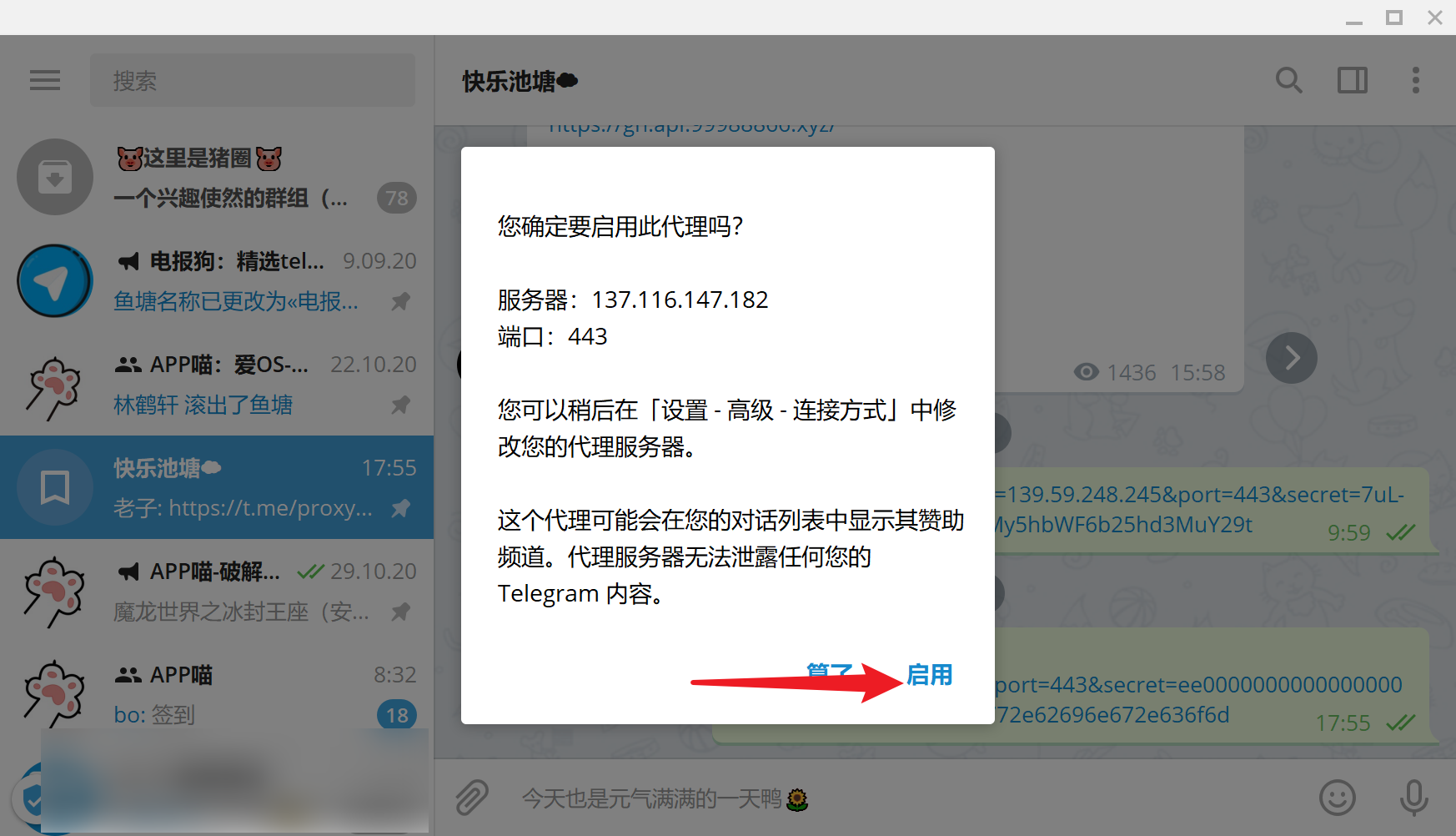Search inside the chat with magnifier icon
The height and width of the screenshot is (836, 1456).
pos(1289,80)
